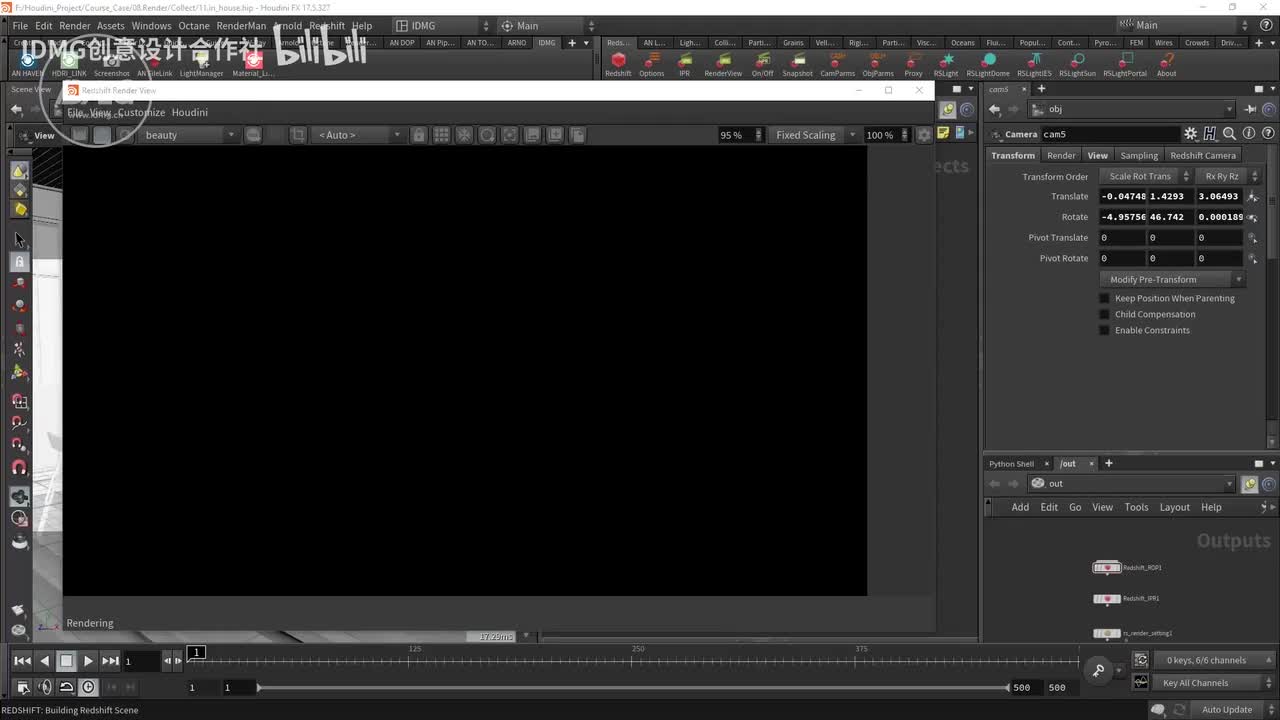
Task: Enable Child Compensation checkbox
Action: click(x=1104, y=314)
